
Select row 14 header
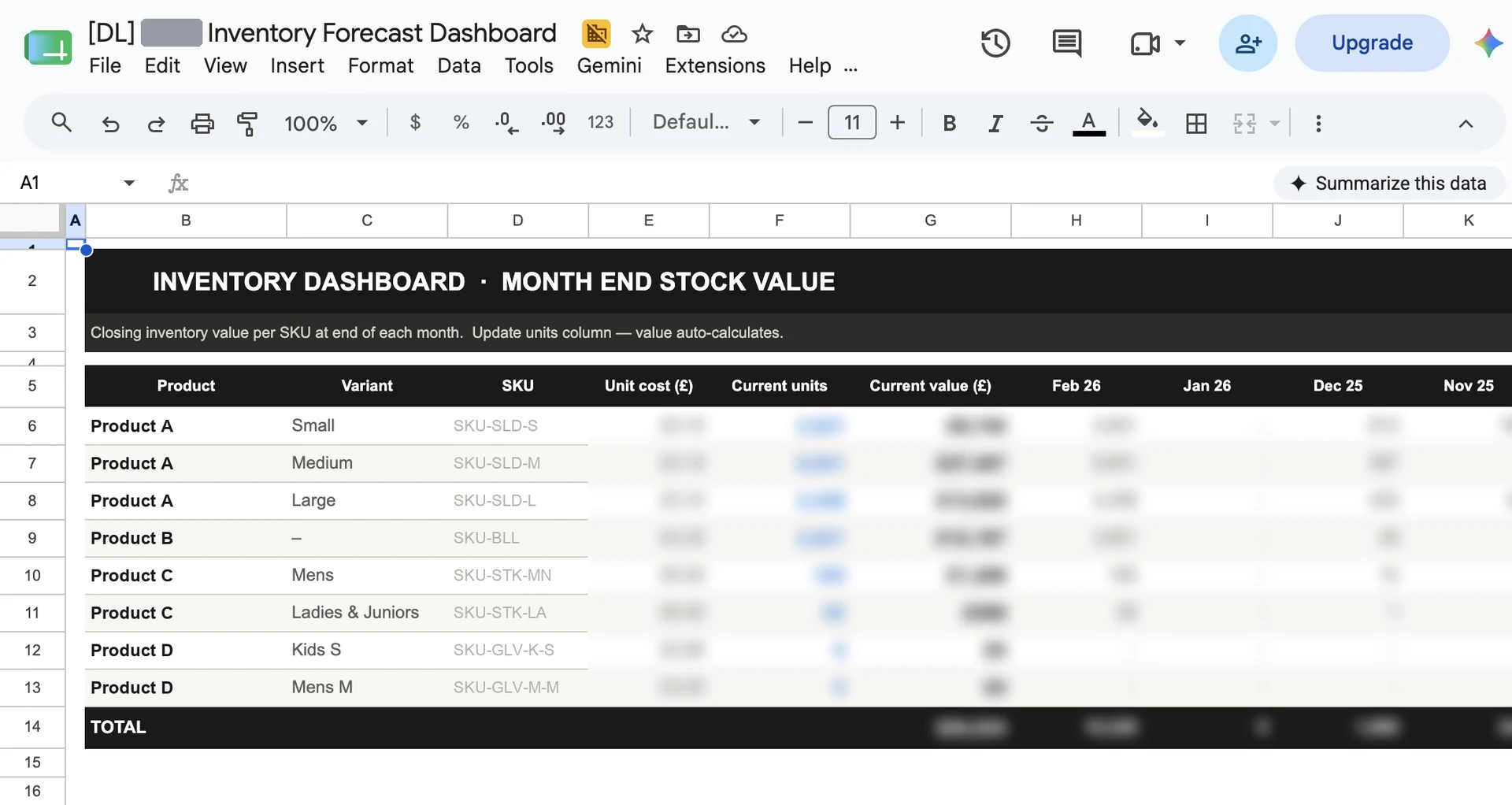point(32,726)
